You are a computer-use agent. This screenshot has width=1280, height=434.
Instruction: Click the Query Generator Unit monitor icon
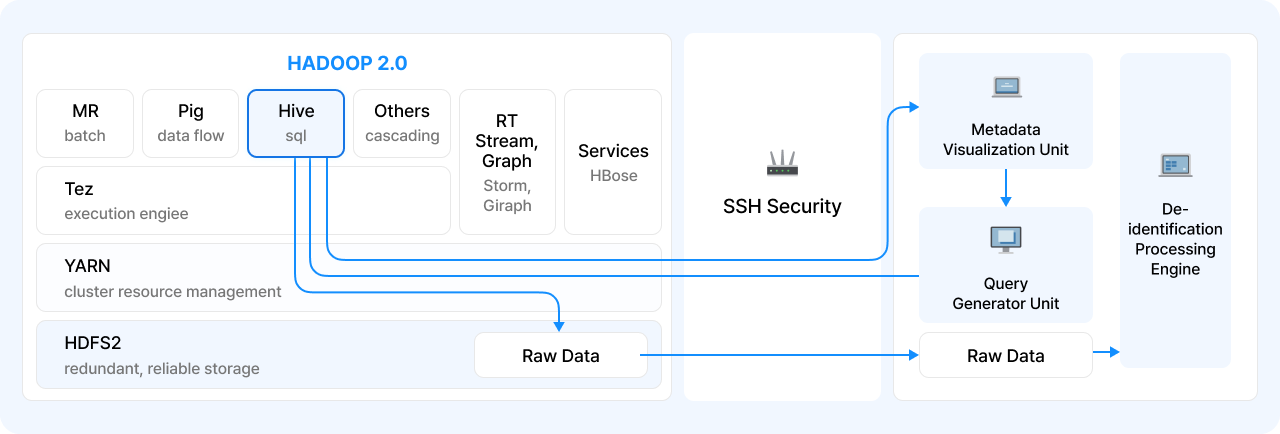1005,239
